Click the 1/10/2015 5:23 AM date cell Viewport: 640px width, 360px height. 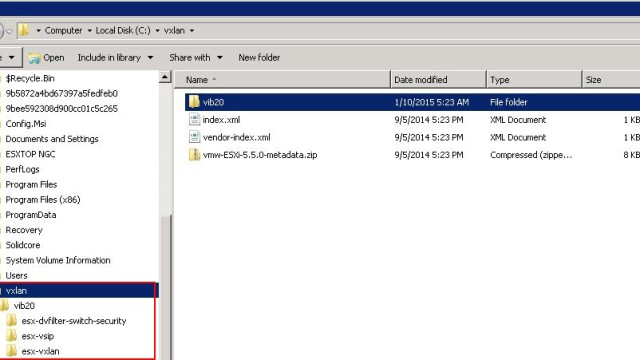click(431, 102)
